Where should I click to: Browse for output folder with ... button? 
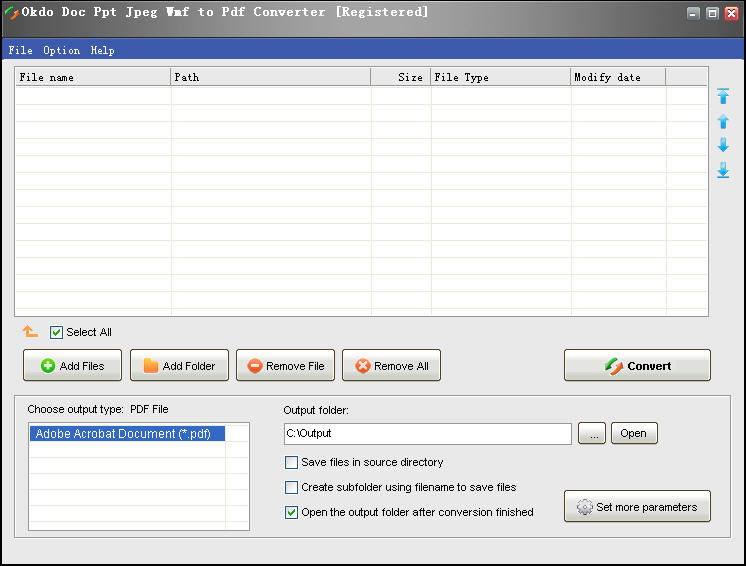point(592,433)
